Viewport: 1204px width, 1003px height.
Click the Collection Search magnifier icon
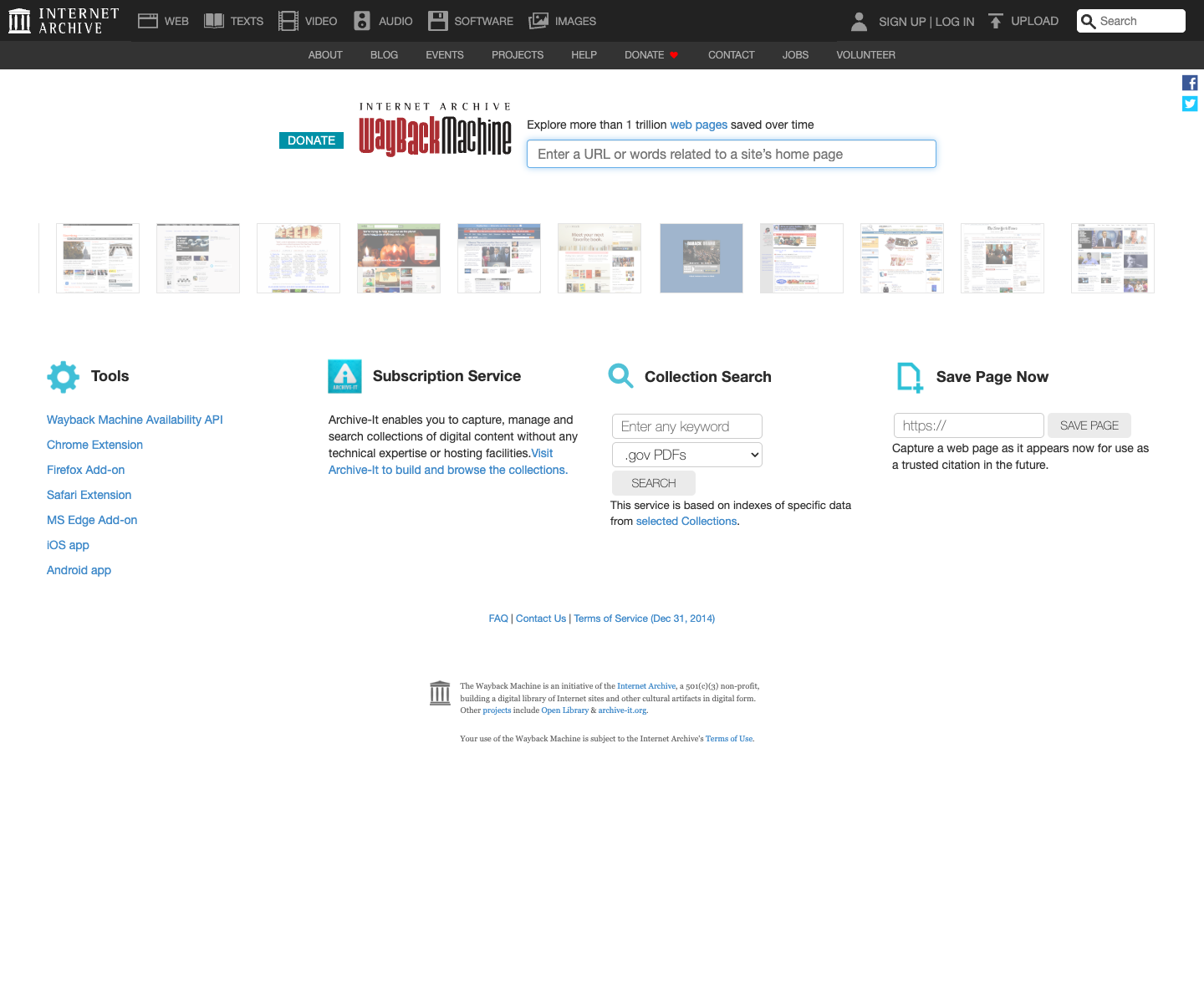(621, 376)
